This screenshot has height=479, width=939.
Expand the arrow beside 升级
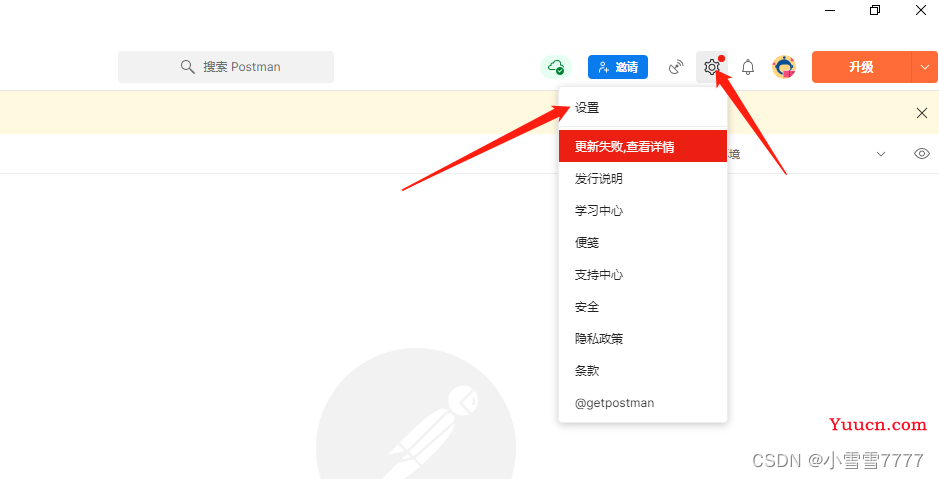[925, 67]
